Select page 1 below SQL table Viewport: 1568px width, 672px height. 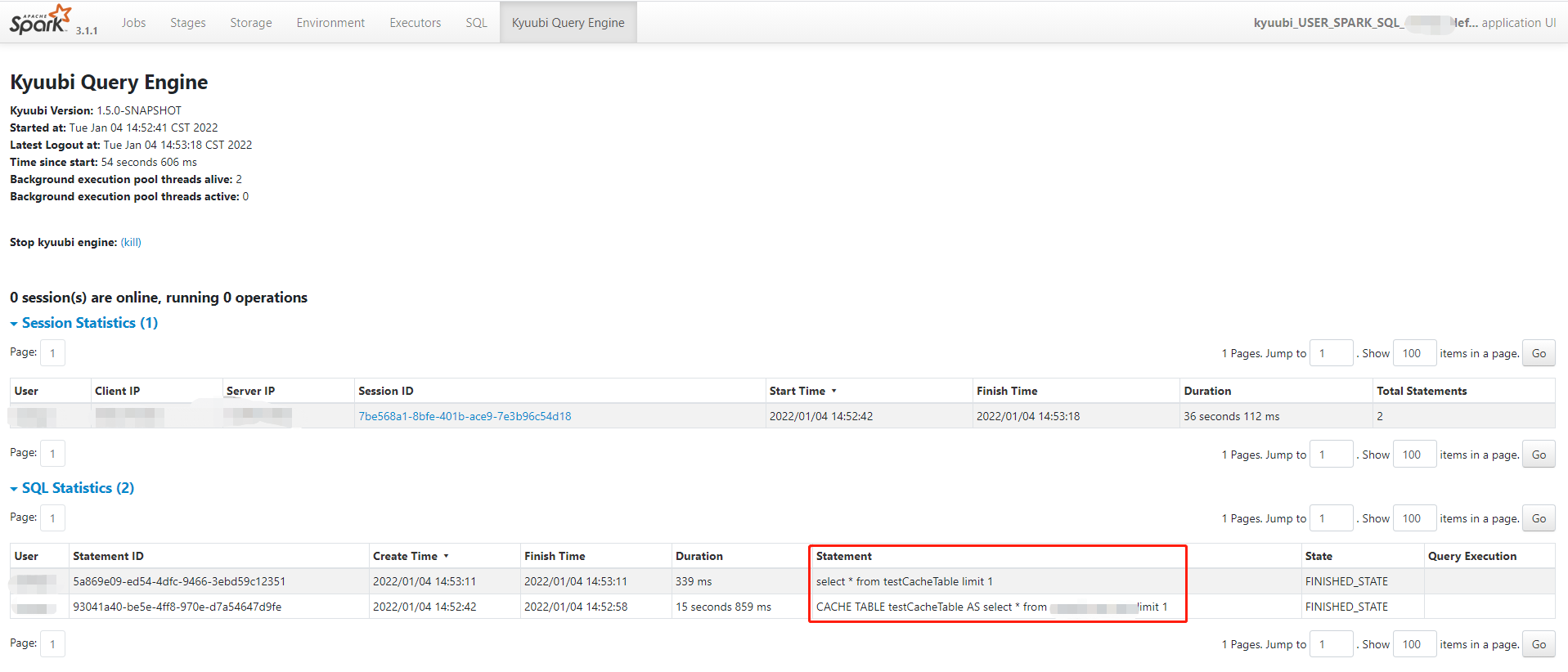(52, 644)
